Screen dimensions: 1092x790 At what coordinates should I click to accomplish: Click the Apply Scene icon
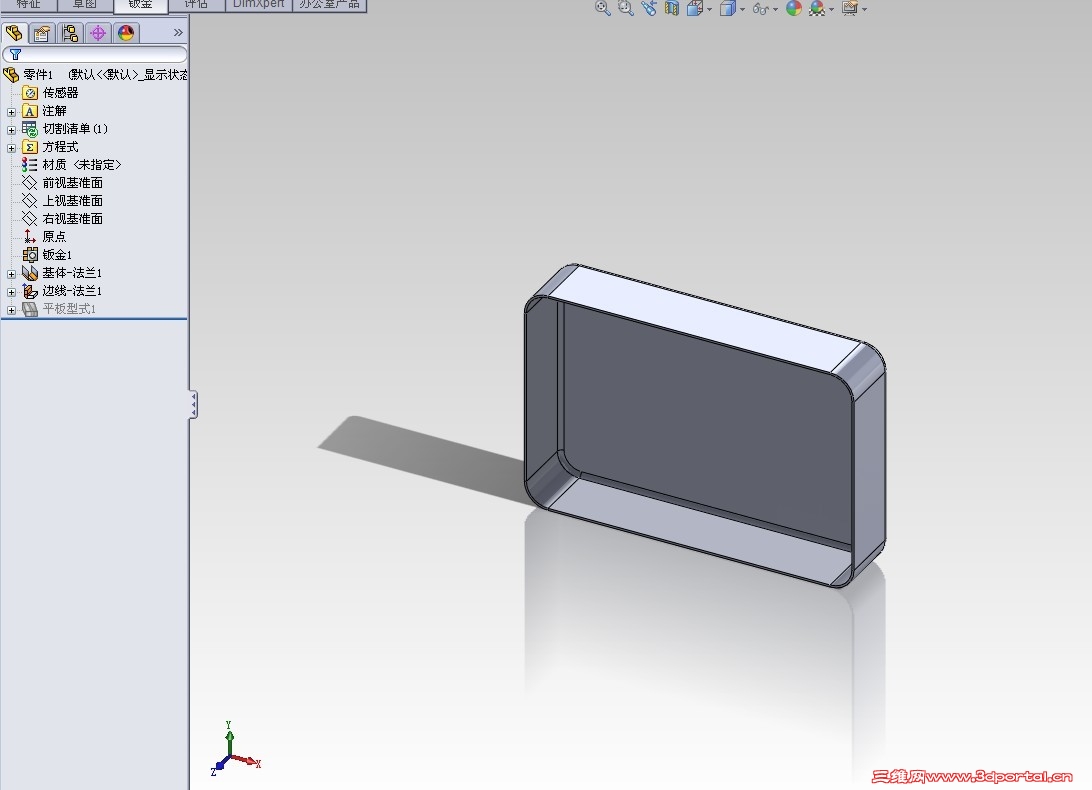coord(817,8)
